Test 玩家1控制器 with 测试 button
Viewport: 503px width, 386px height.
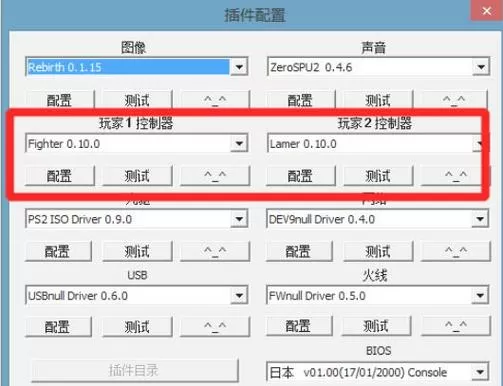[137, 175]
